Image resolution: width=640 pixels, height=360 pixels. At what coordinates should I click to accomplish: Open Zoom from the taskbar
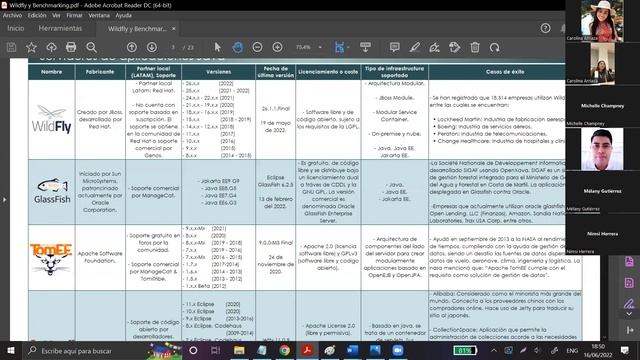pyautogui.click(x=398, y=351)
